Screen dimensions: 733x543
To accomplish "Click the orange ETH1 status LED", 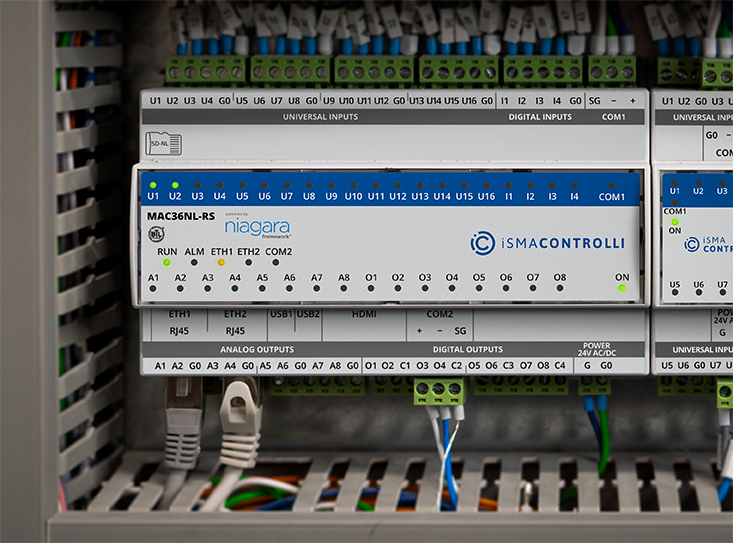I will 221,263.
